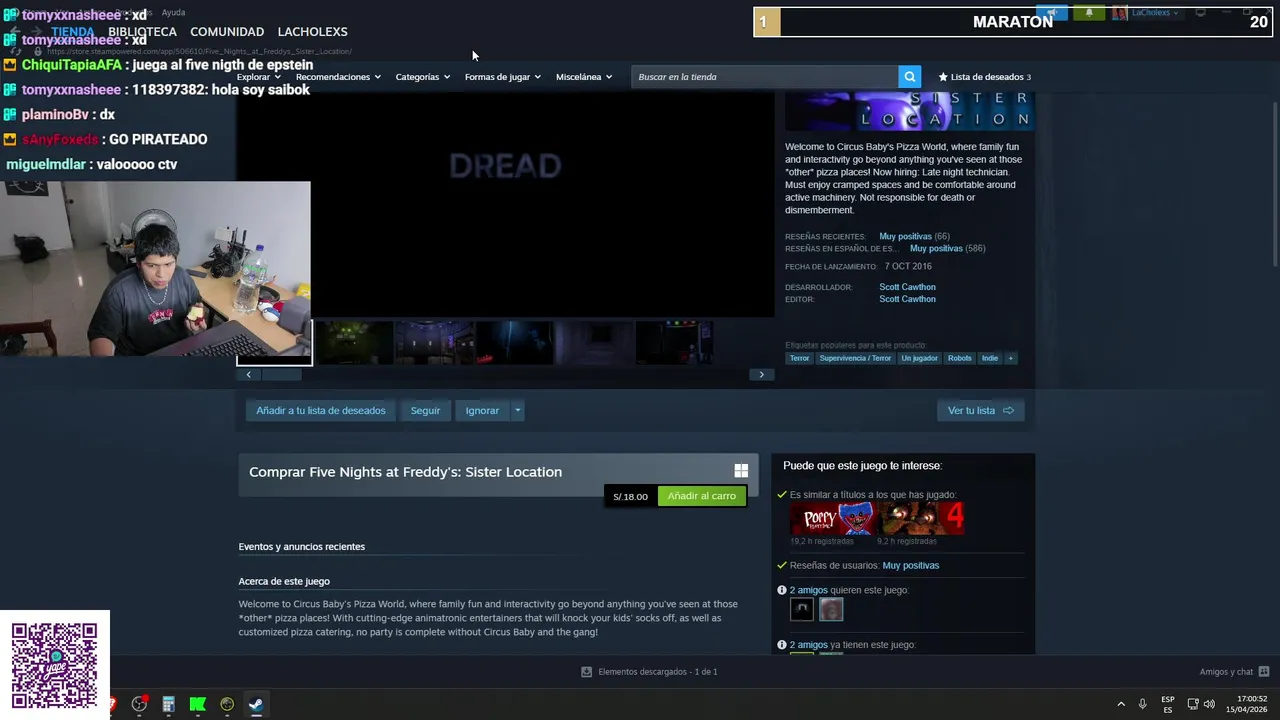1280x720 pixels.
Task: Open the Five Nights at Freddy's 4 thumbnail
Action: point(921,519)
